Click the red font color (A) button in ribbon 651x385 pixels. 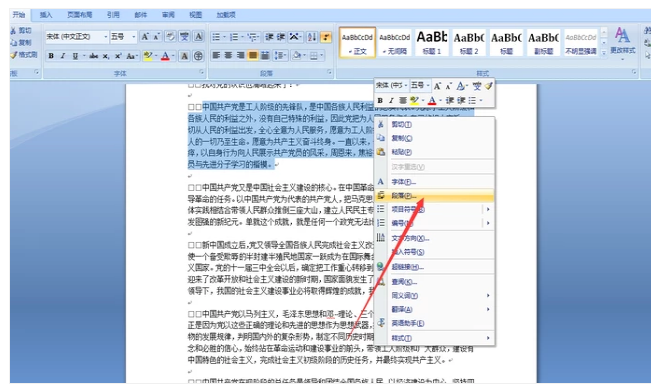pos(165,56)
